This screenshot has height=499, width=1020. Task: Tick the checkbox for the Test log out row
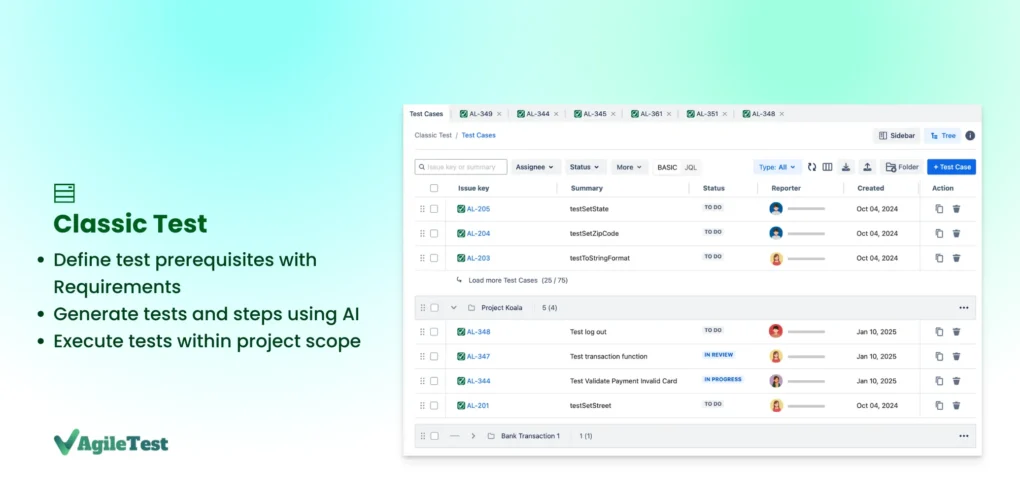tap(434, 332)
